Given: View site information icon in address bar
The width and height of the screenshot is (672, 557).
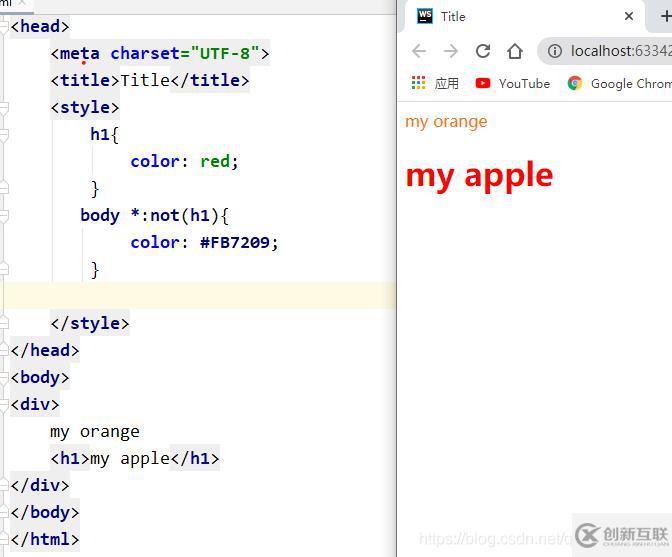Looking at the screenshot, I should pyautogui.click(x=555, y=51).
